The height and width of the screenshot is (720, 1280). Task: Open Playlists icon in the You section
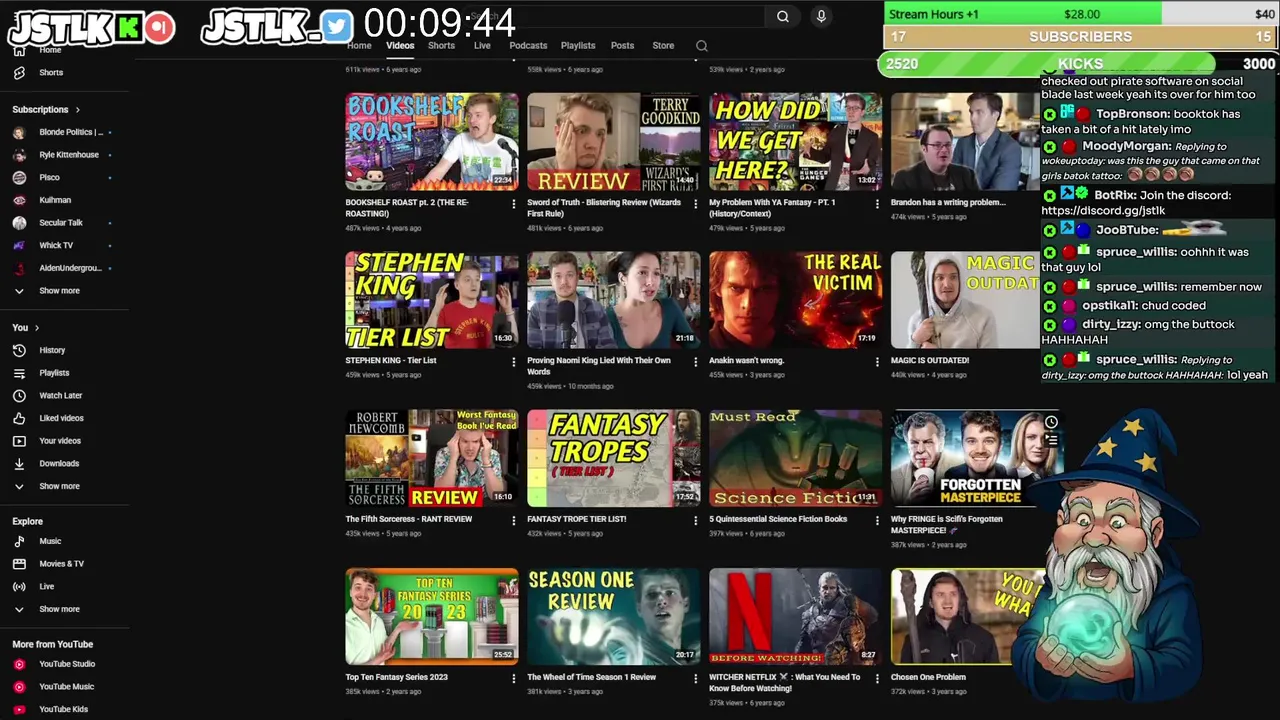pos(19,373)
